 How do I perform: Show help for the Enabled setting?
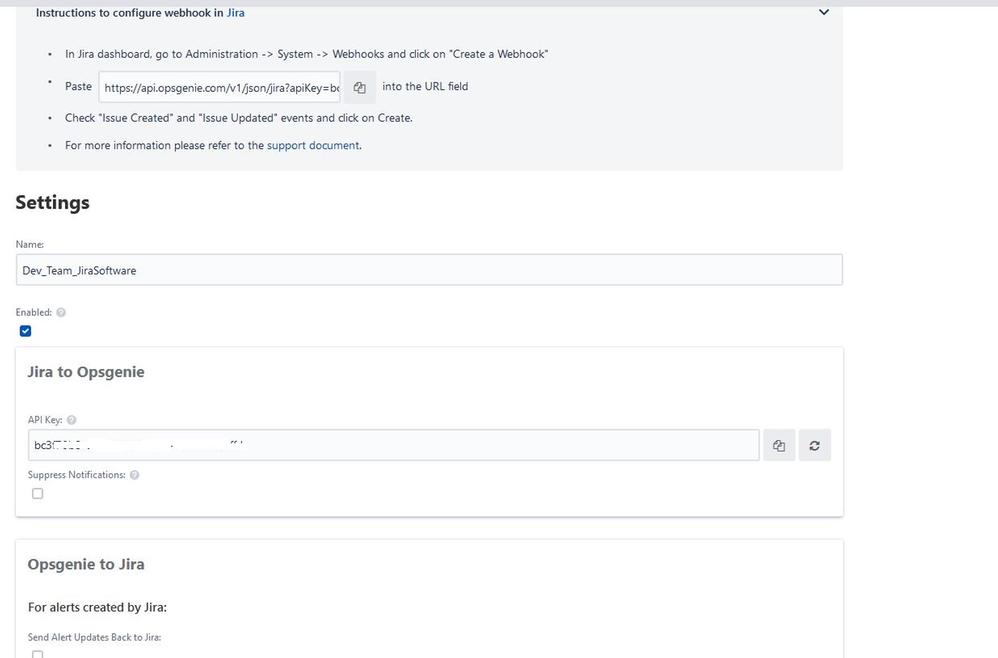click(x=61, y=312)
